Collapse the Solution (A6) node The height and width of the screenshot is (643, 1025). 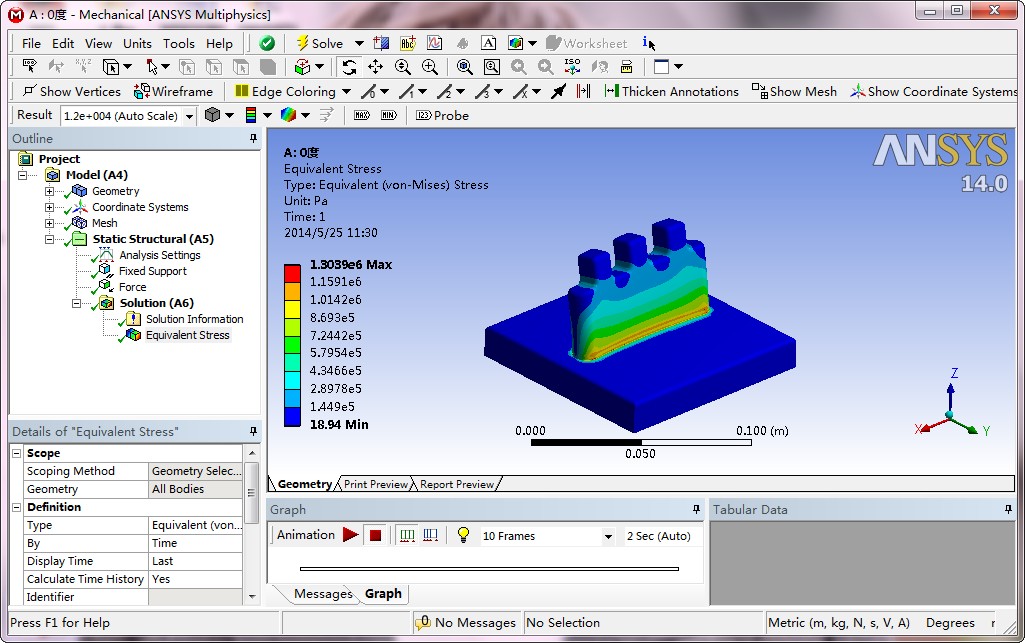[x=76, y=303]
